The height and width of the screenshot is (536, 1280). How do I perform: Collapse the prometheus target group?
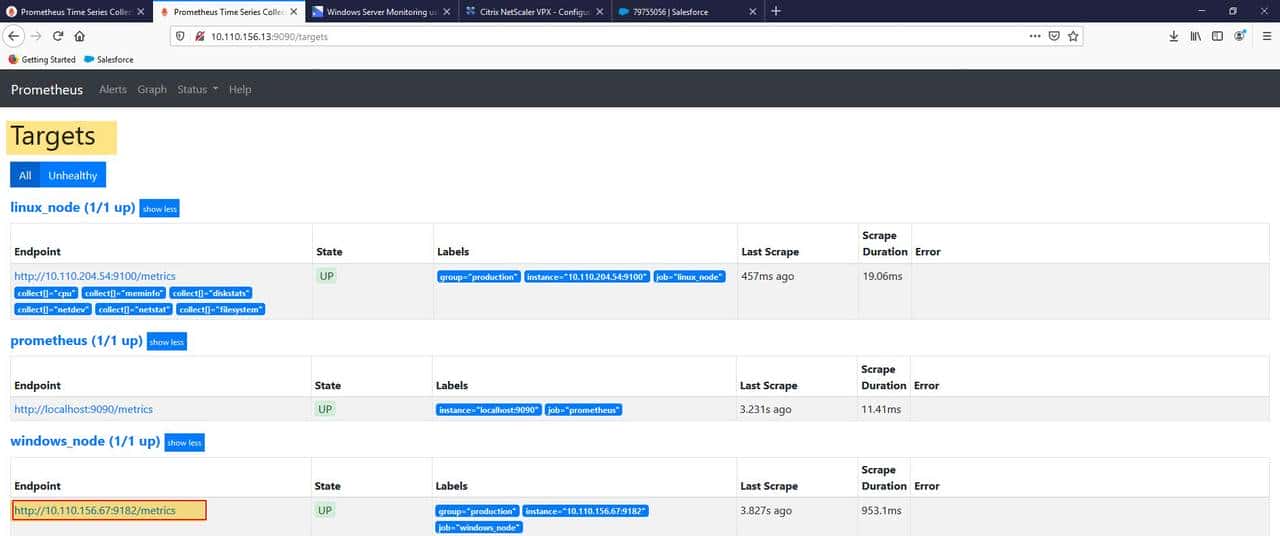(x=166, y=342)
